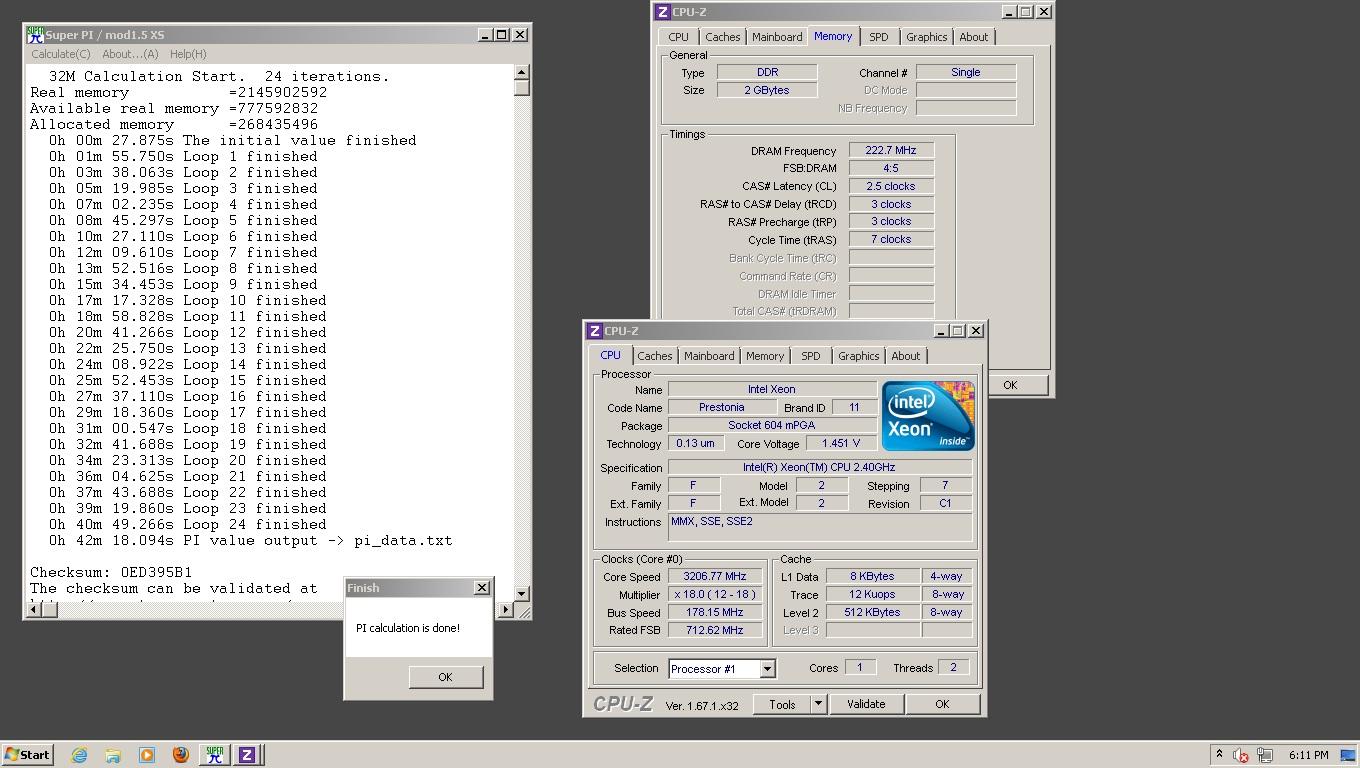1360x768 pixels.
Task: Open Windows Explorer folder icon in taskbar
Action: [x=113, y=755]
